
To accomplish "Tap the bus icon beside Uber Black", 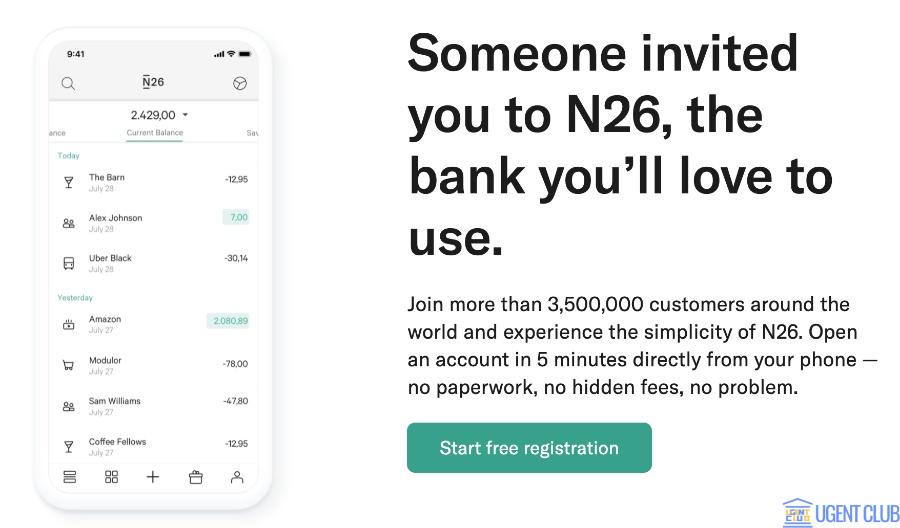I will point(69,263).
